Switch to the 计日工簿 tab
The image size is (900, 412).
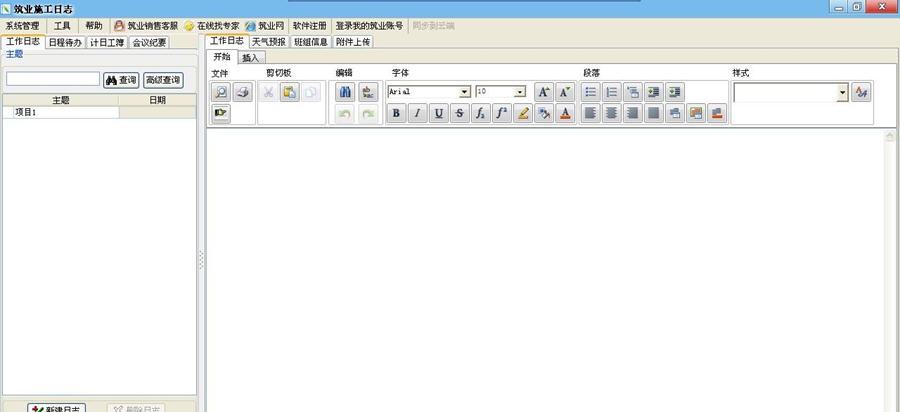tap(107, 42)
